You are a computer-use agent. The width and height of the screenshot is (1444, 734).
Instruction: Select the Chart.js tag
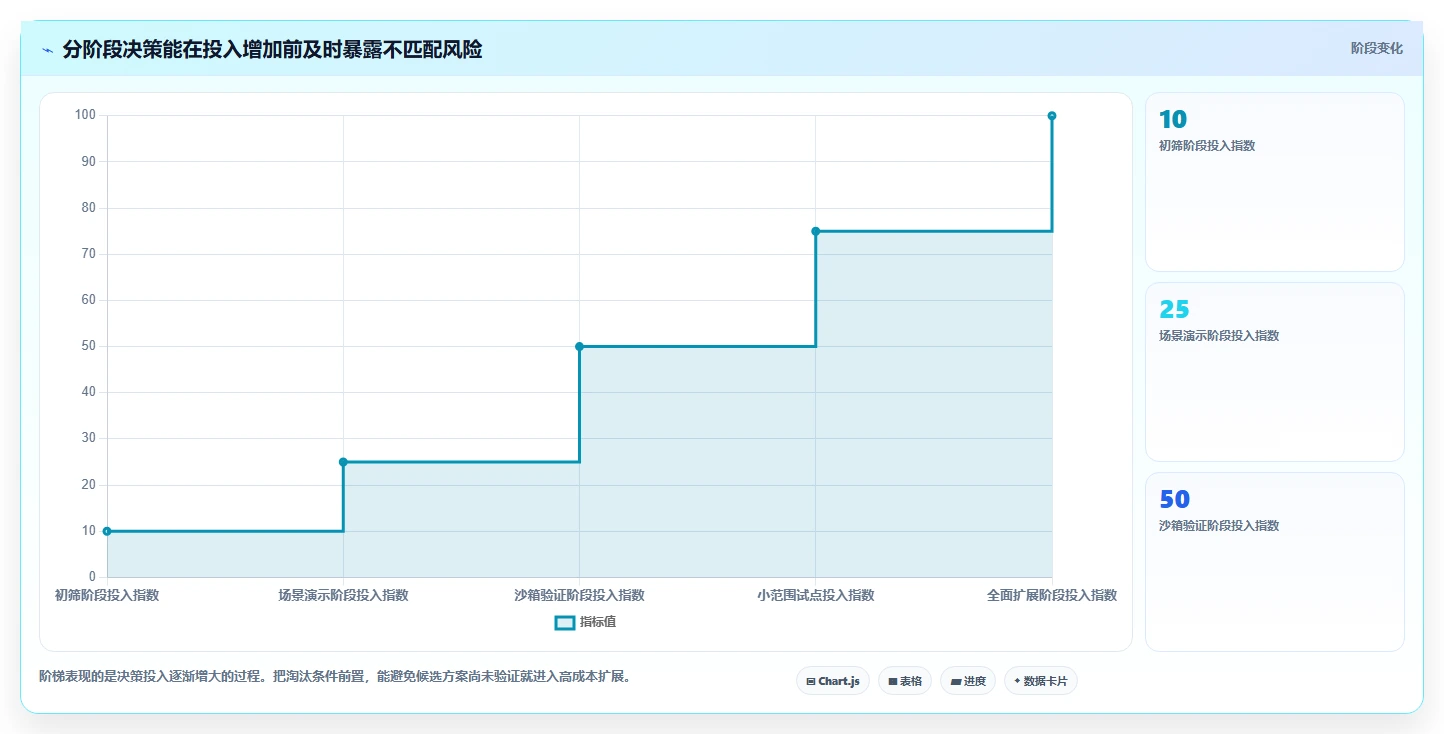[x=833, y=681]
